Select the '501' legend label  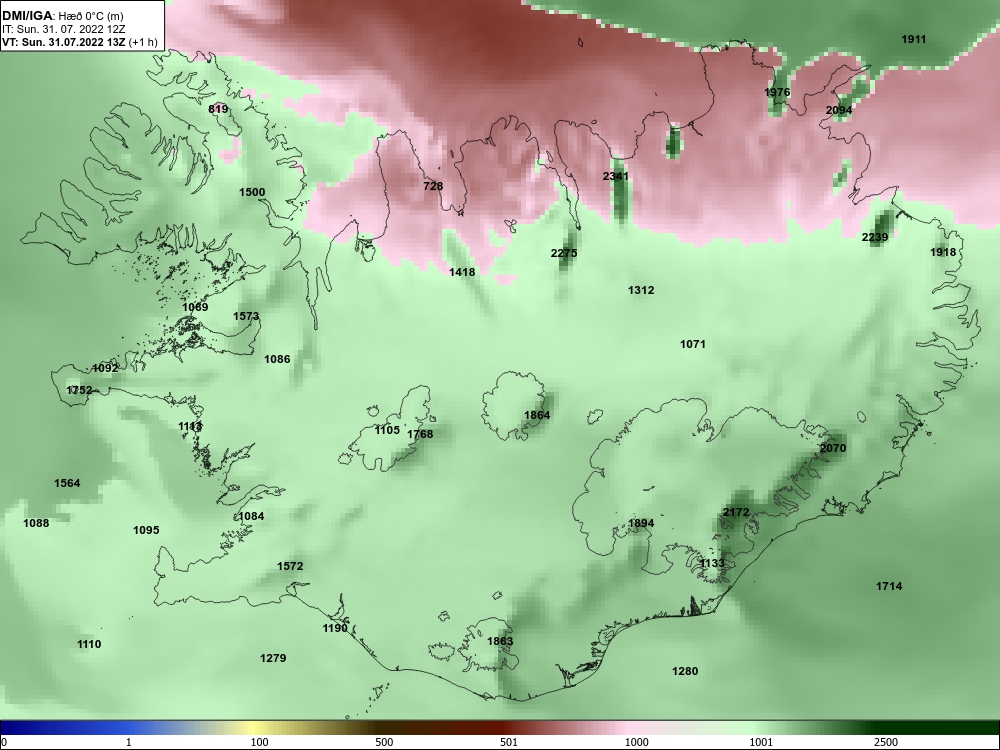508,742
